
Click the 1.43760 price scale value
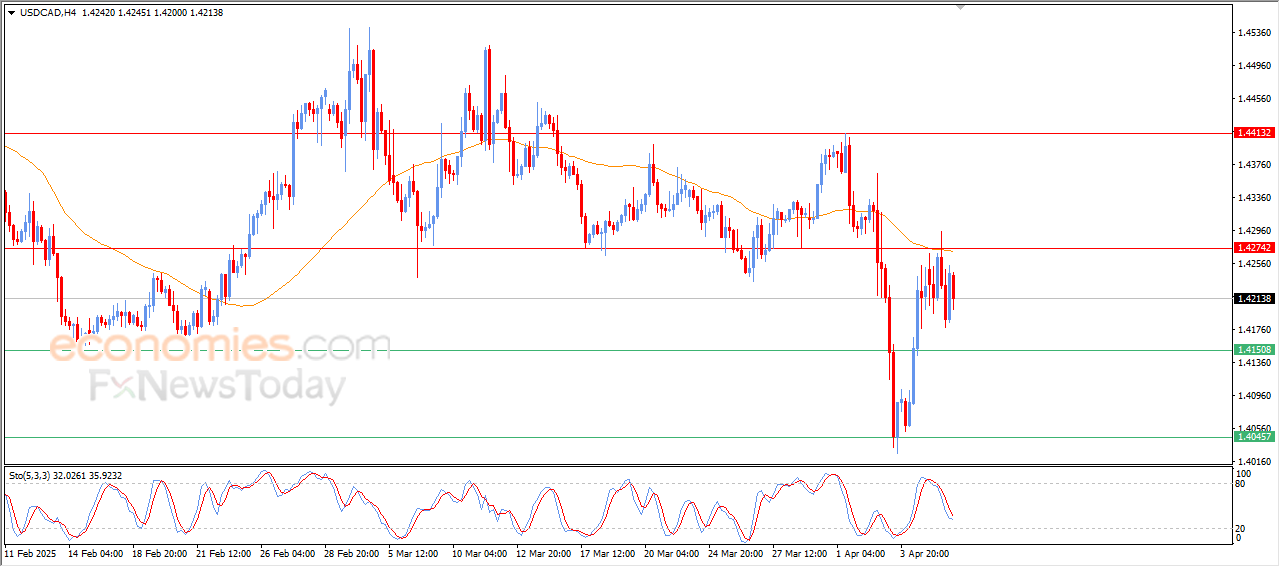(1255, 165)
